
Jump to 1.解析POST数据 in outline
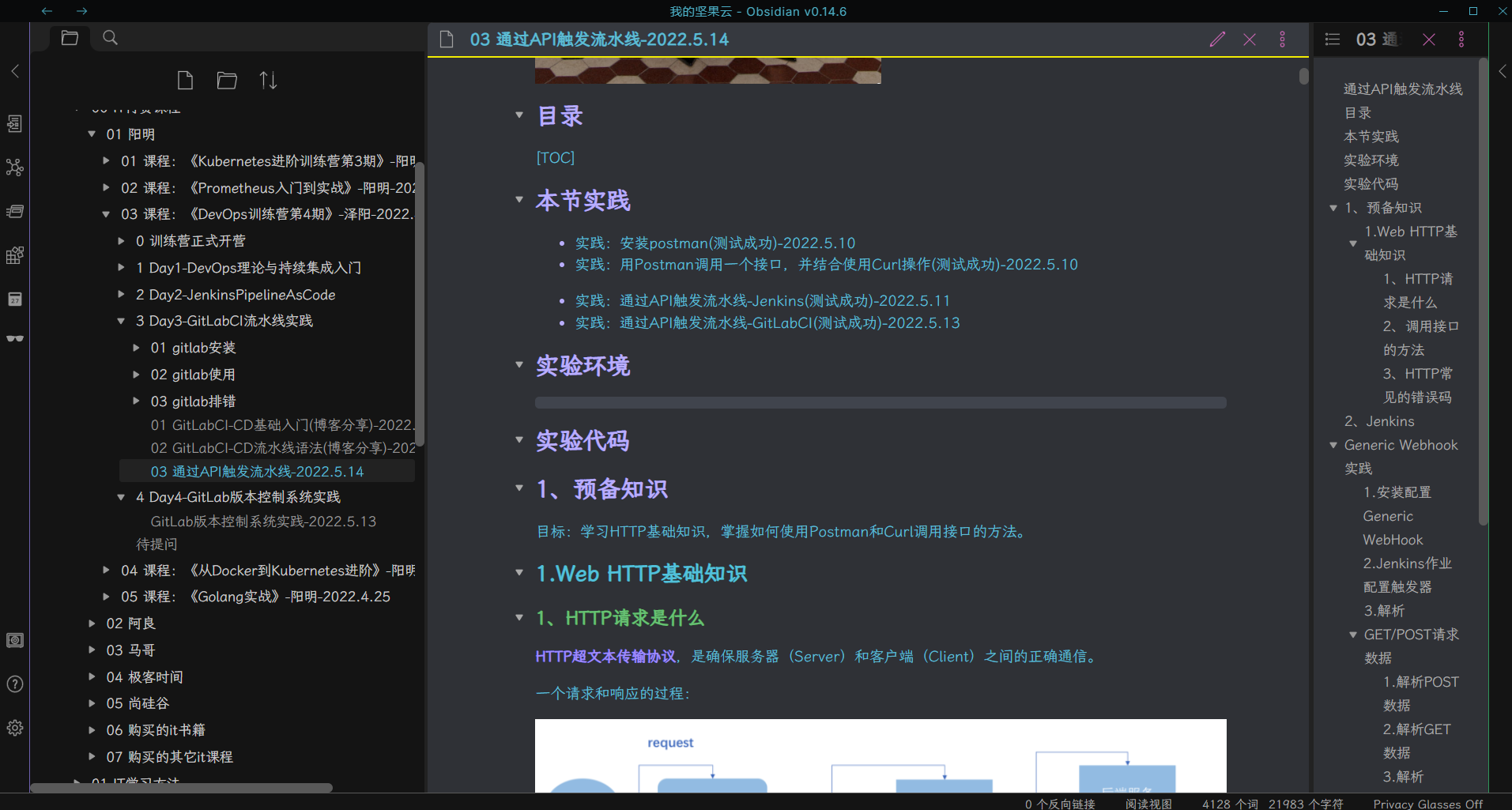tap(1420, 694)
